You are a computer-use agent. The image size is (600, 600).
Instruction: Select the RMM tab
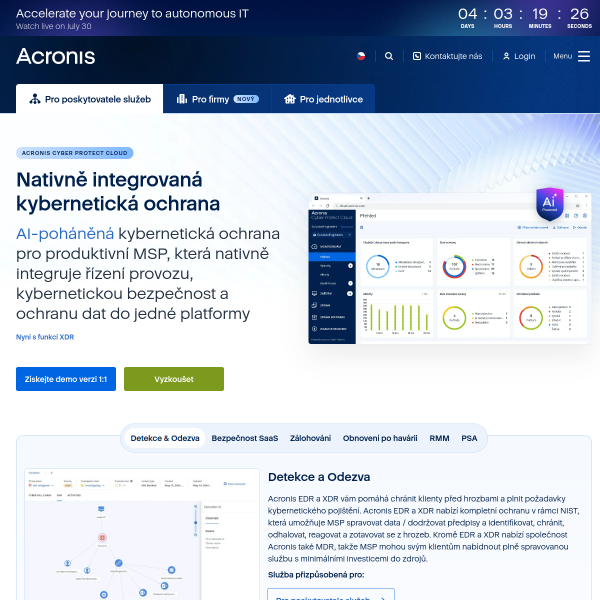pos(439,438)
